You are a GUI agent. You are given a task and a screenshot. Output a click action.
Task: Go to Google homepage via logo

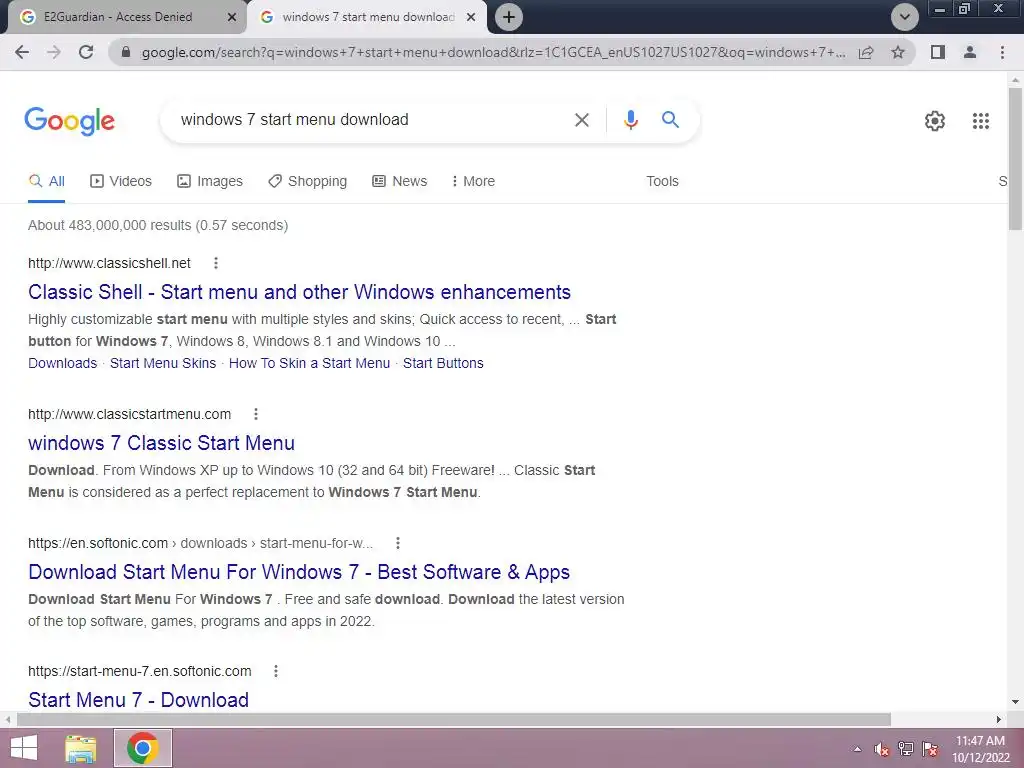(69, 121)
